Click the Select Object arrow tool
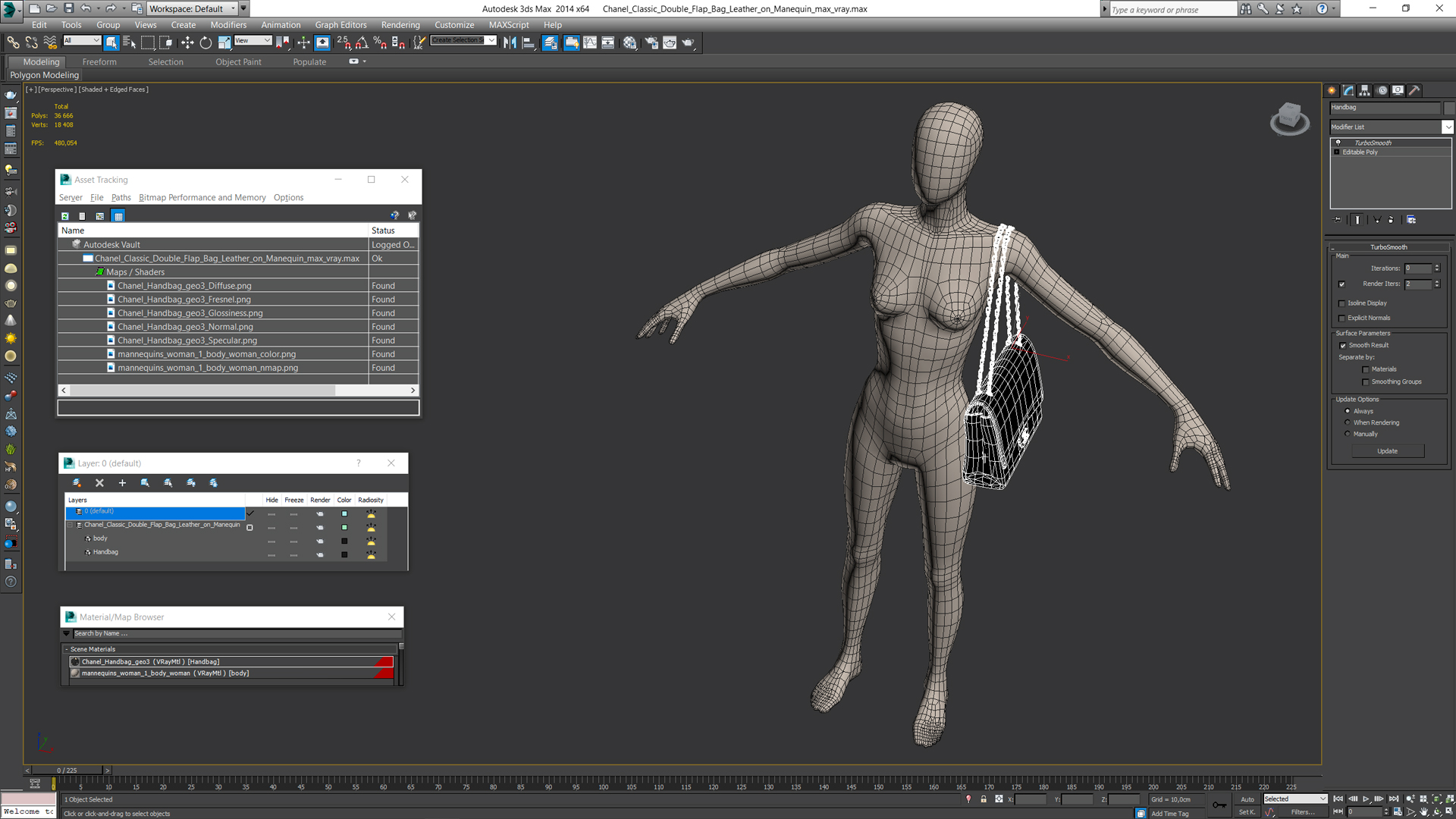This screenshot has height=819, width=1456. [x=111, y=42]
